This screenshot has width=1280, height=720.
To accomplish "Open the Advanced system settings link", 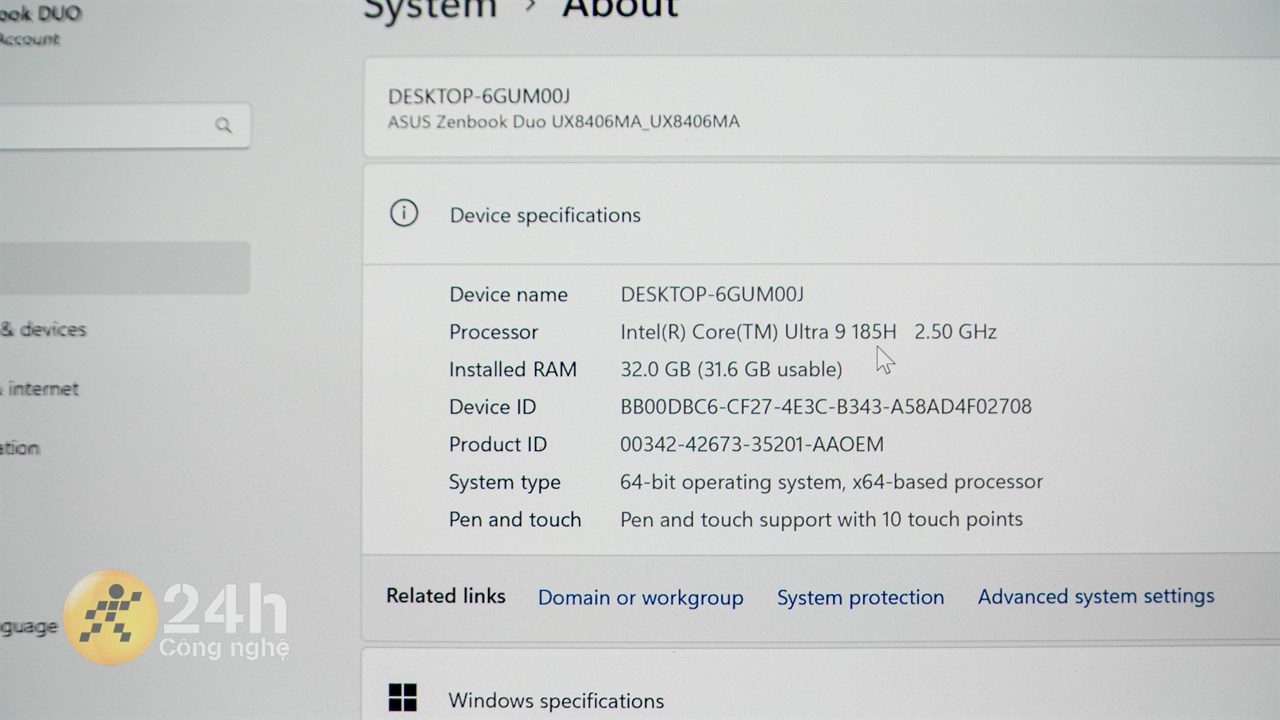I will tap(1096, 596).
